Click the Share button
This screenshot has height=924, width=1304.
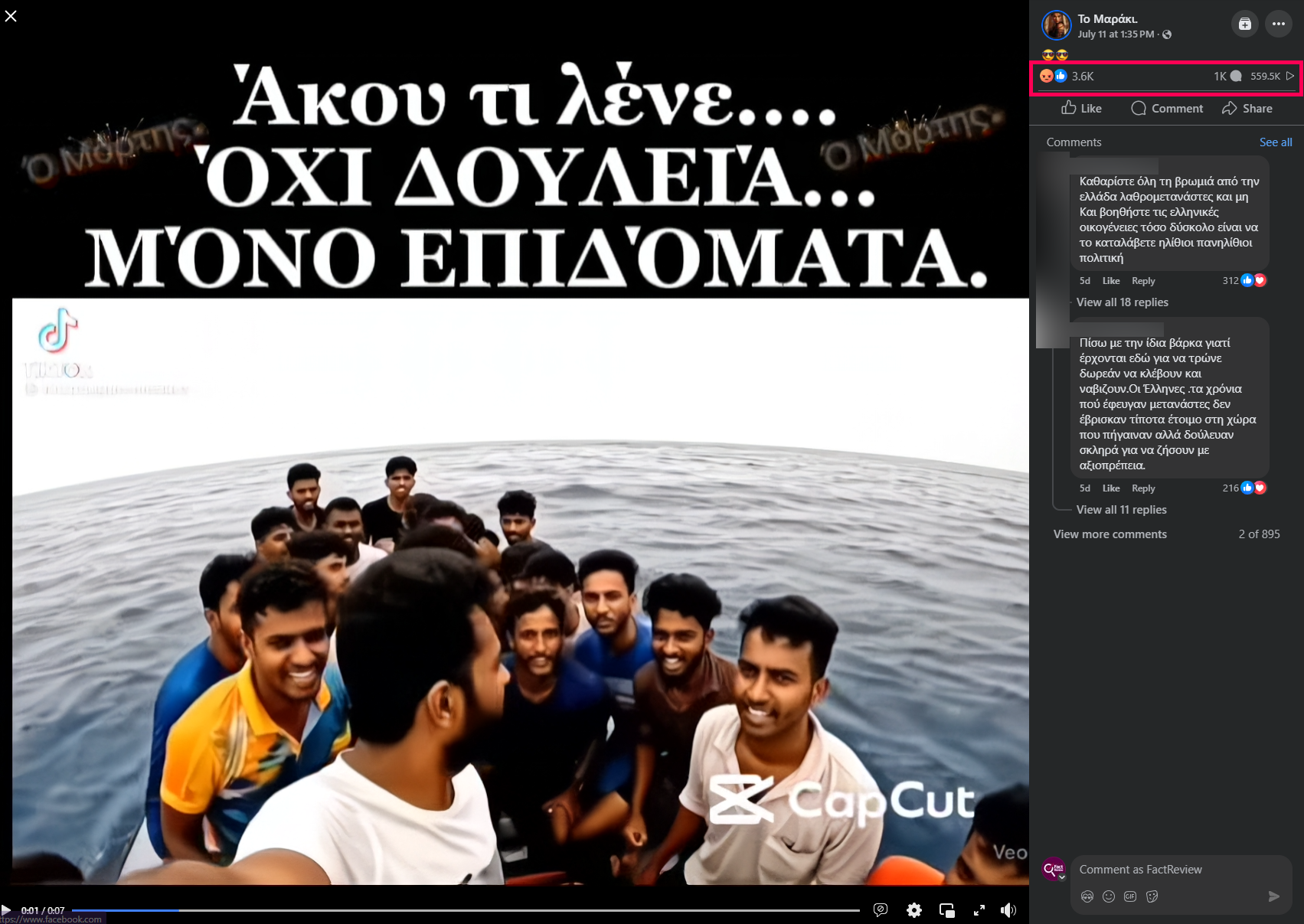pos(1247,109)
